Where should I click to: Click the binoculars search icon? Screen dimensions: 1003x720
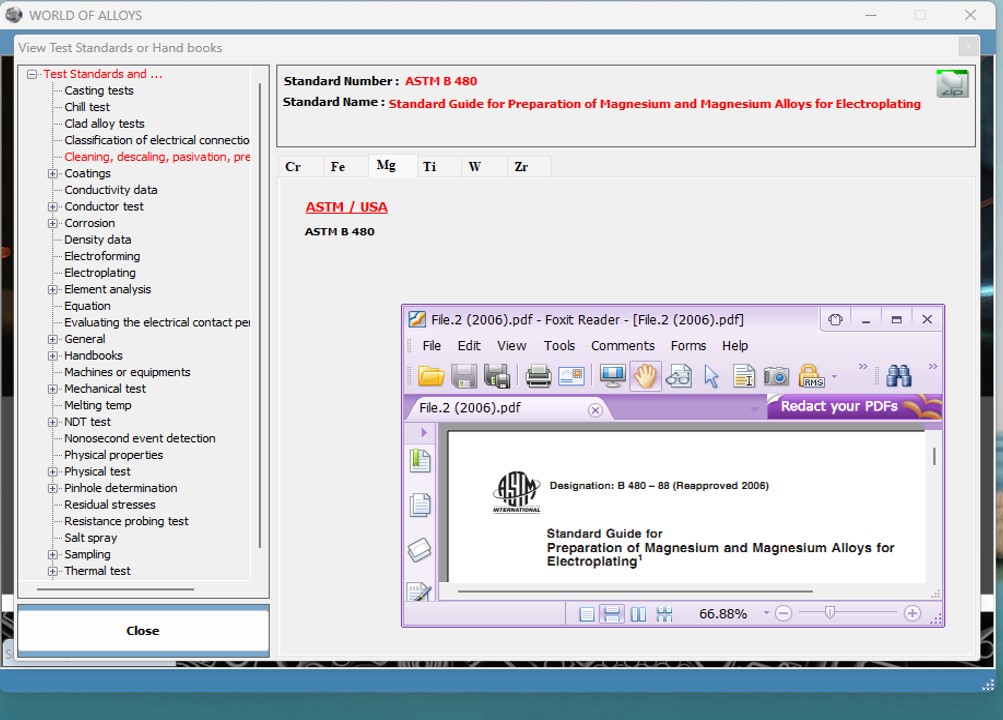click(x=899, y=376)
